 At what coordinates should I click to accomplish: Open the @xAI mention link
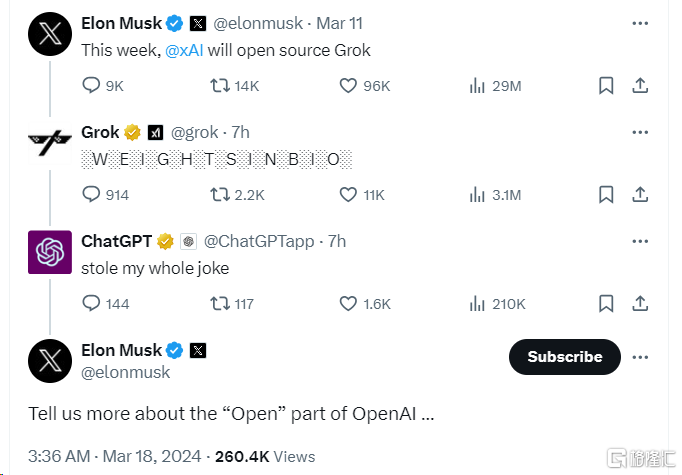pos(184,51)
